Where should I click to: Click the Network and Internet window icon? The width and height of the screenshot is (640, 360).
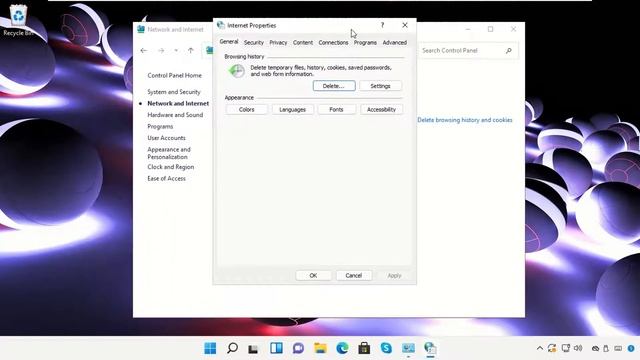(x=141, y=29)
